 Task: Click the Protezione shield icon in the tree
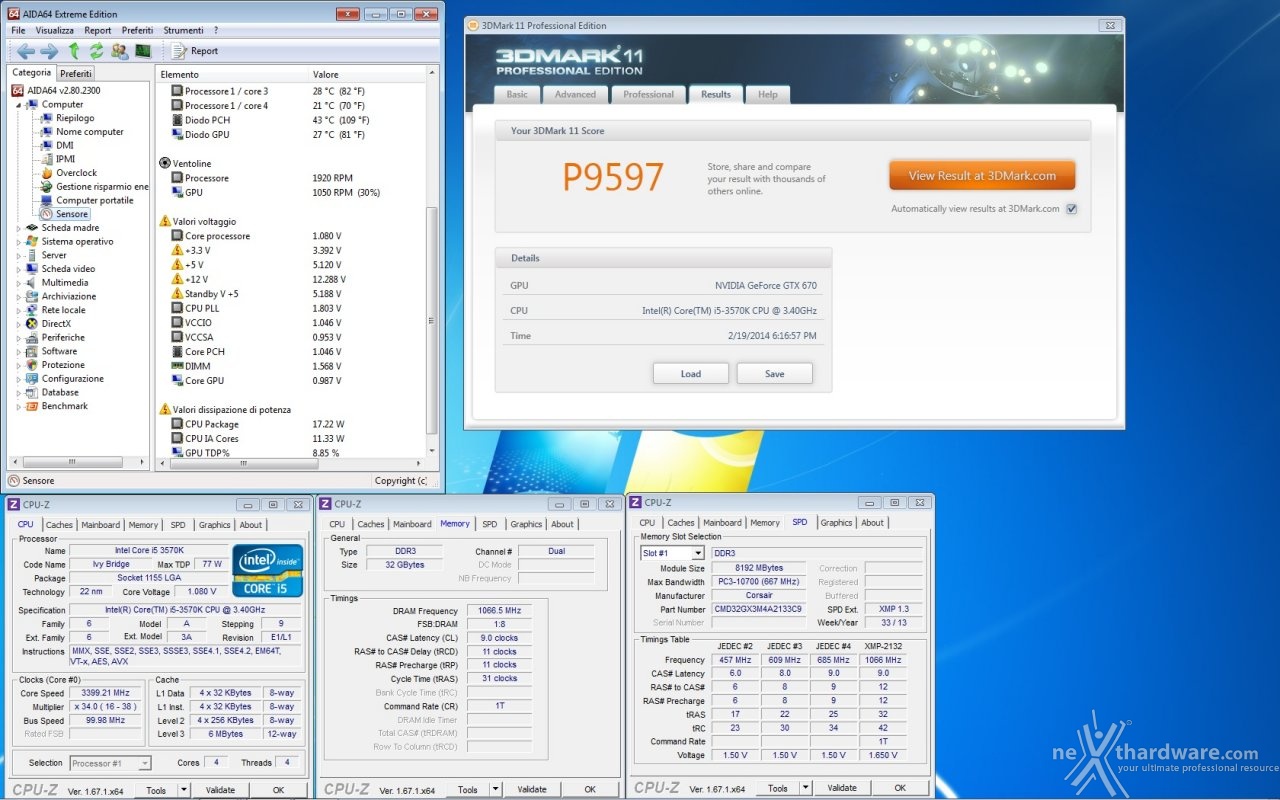tap(33, 365)
